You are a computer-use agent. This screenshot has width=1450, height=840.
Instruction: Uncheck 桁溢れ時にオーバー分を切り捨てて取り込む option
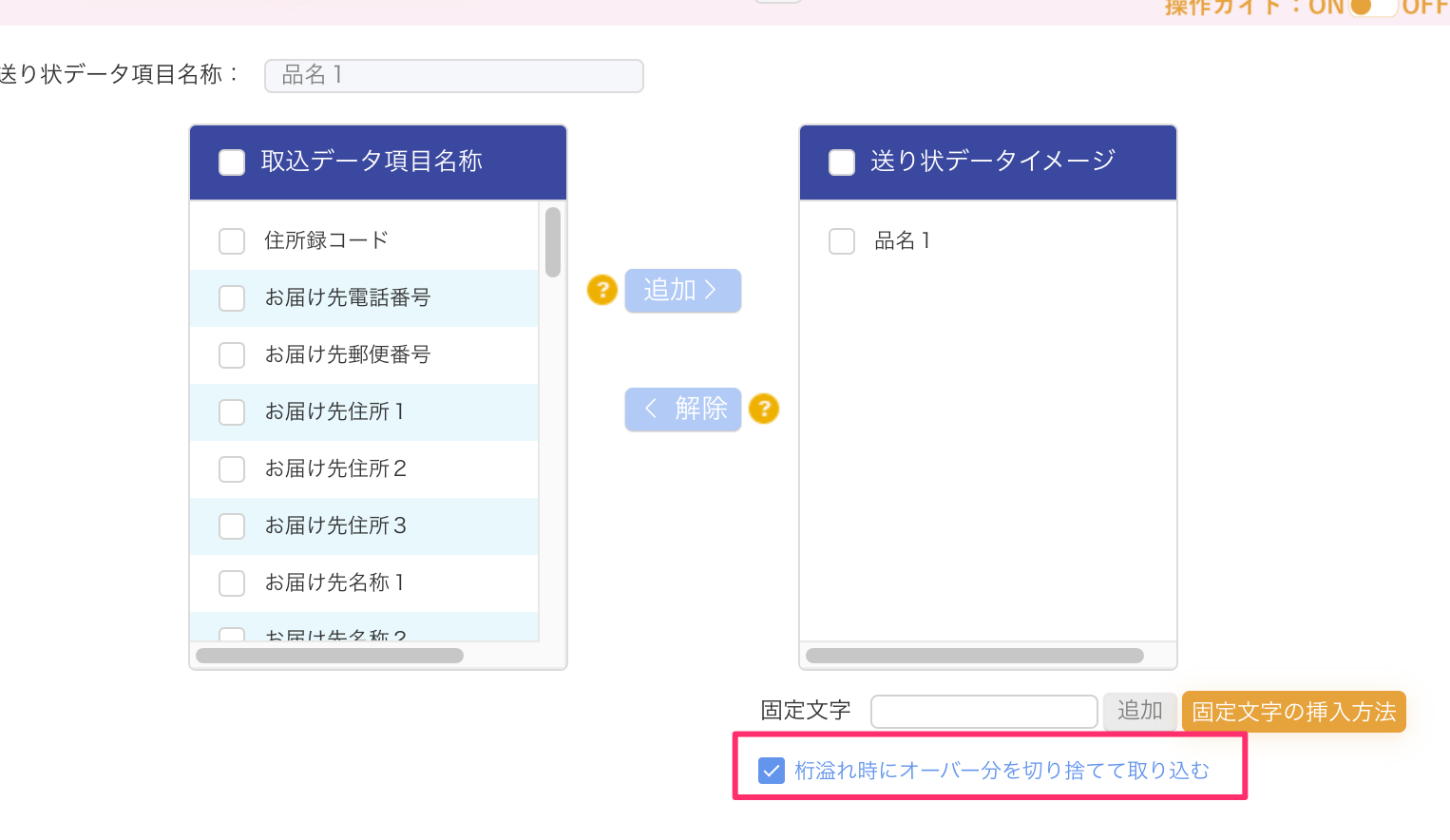click(772, 771)
